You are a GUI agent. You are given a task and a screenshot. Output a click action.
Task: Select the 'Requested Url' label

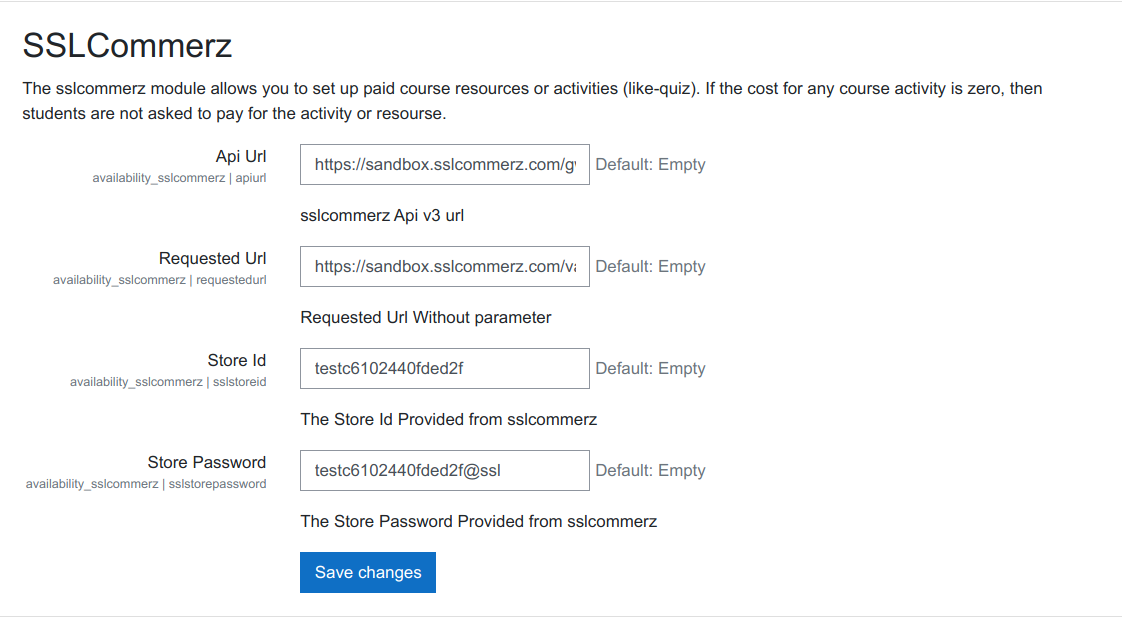(x=213, y=258)
